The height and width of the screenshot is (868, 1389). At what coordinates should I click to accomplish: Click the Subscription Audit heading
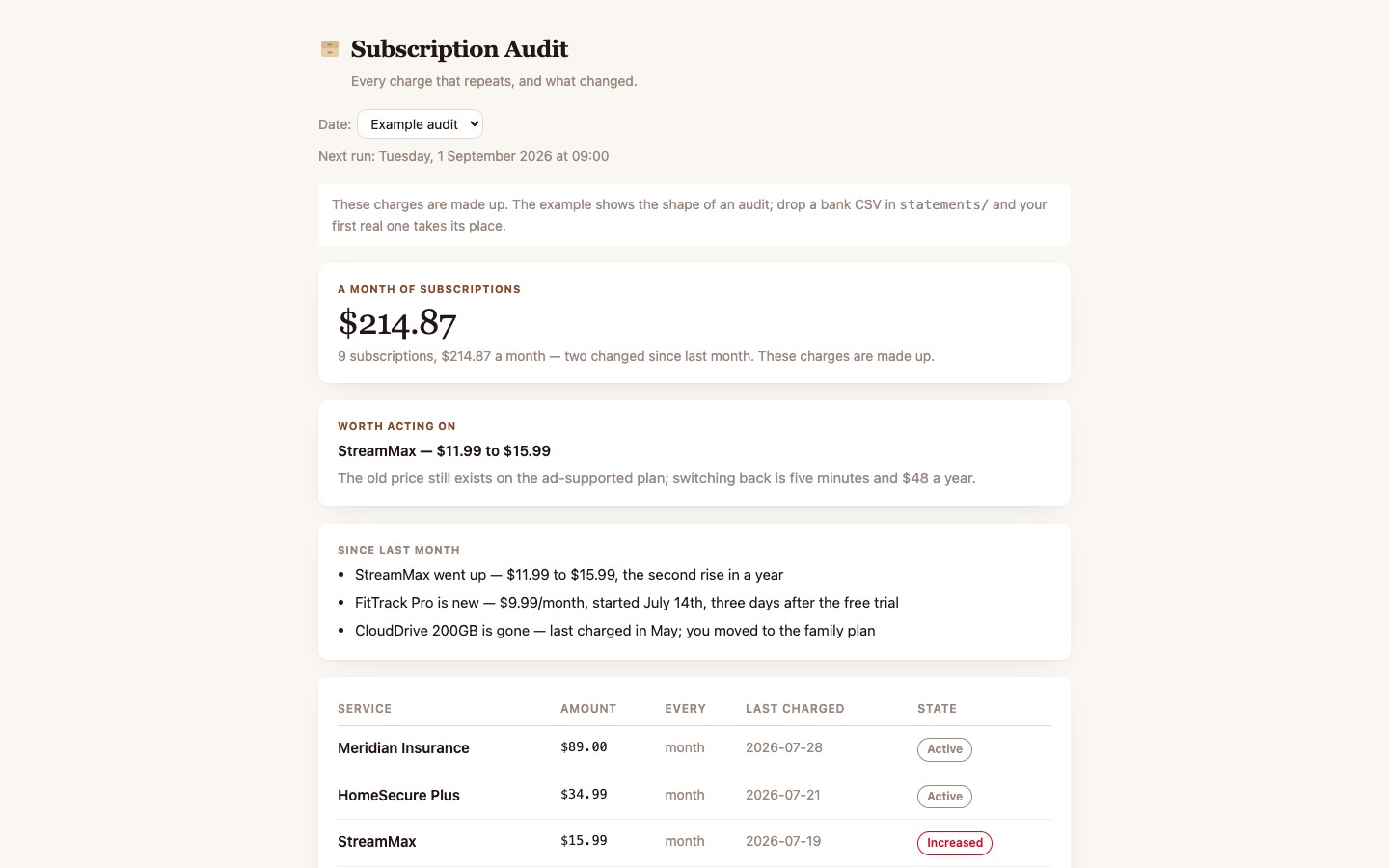point(459,49)
